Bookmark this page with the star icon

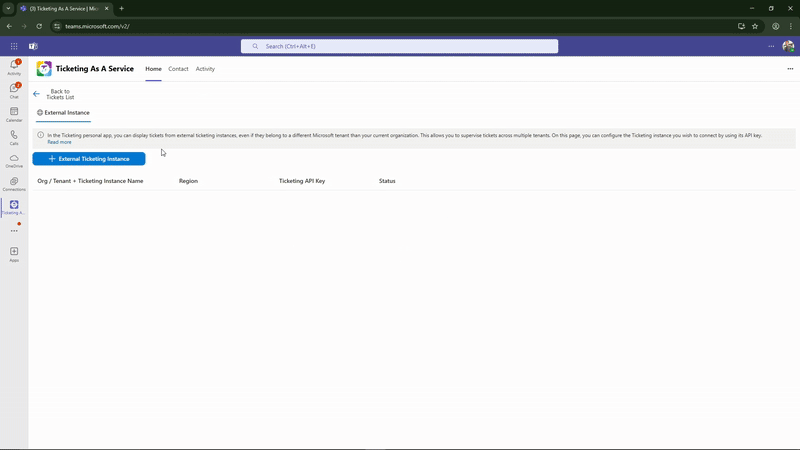pyautogui.click(x=755, y=26)
